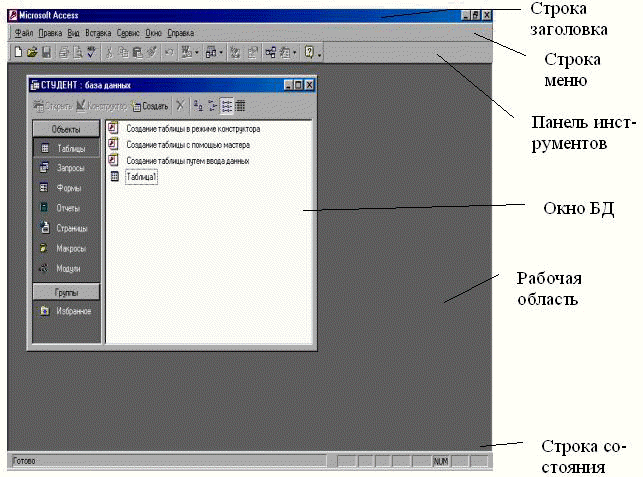Switch to Small Icons view
The width and height of the screenshot is (643, 477).
coord(212,106)
